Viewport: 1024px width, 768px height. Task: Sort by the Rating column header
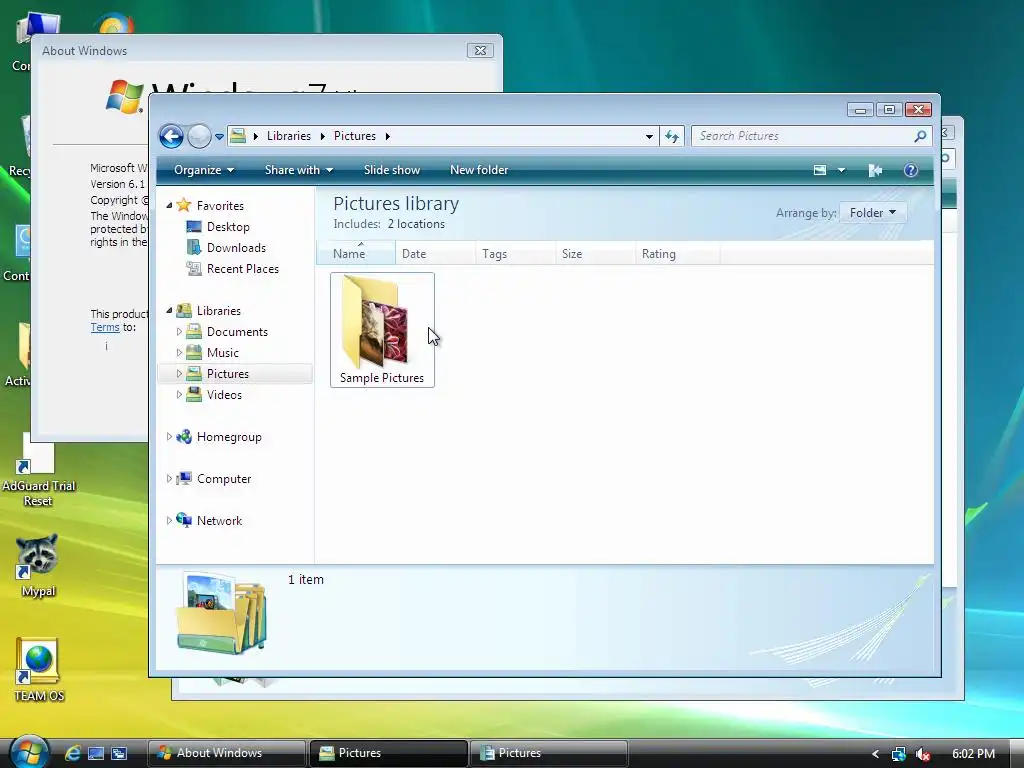tap(678, 253)
